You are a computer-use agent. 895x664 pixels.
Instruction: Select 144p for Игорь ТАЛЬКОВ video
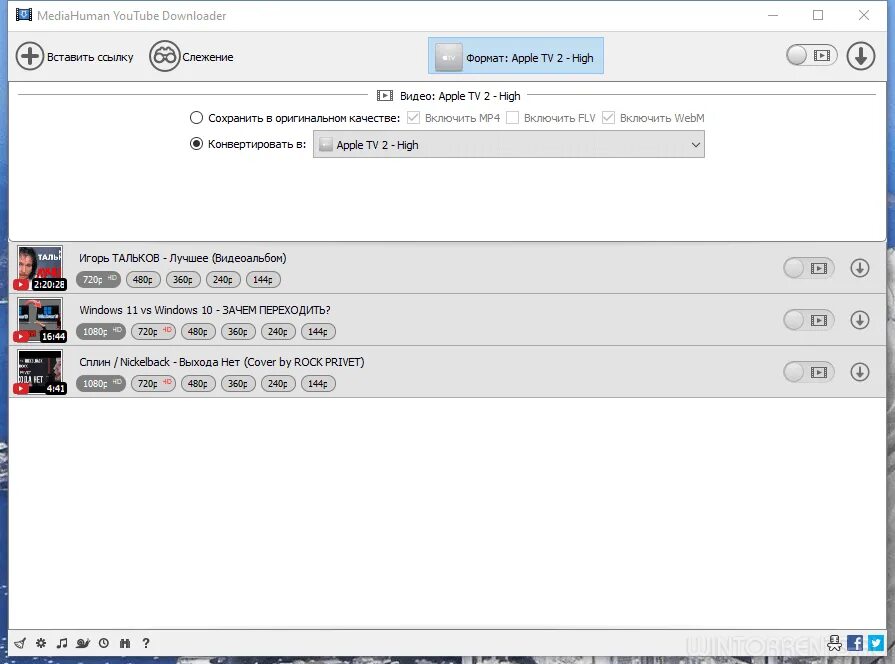(x=263, y=280)
